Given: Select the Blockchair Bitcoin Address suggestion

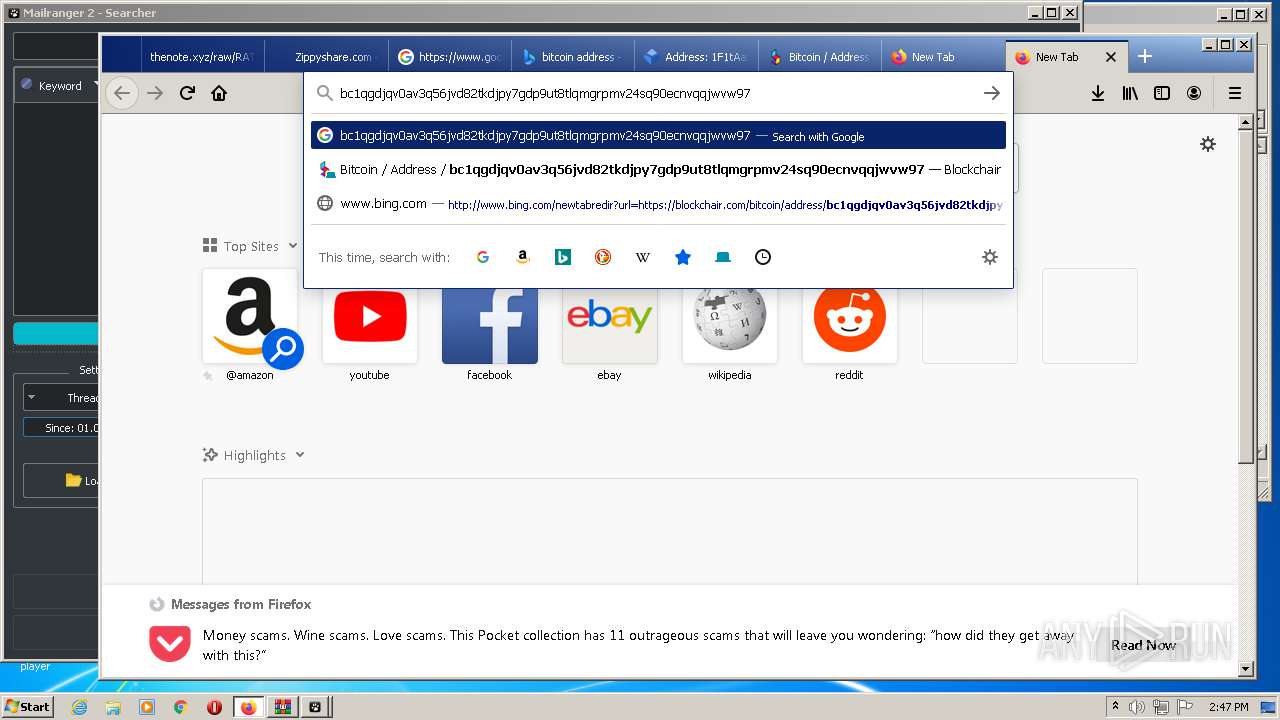Looking at the screenshot, I should (658, 169).
